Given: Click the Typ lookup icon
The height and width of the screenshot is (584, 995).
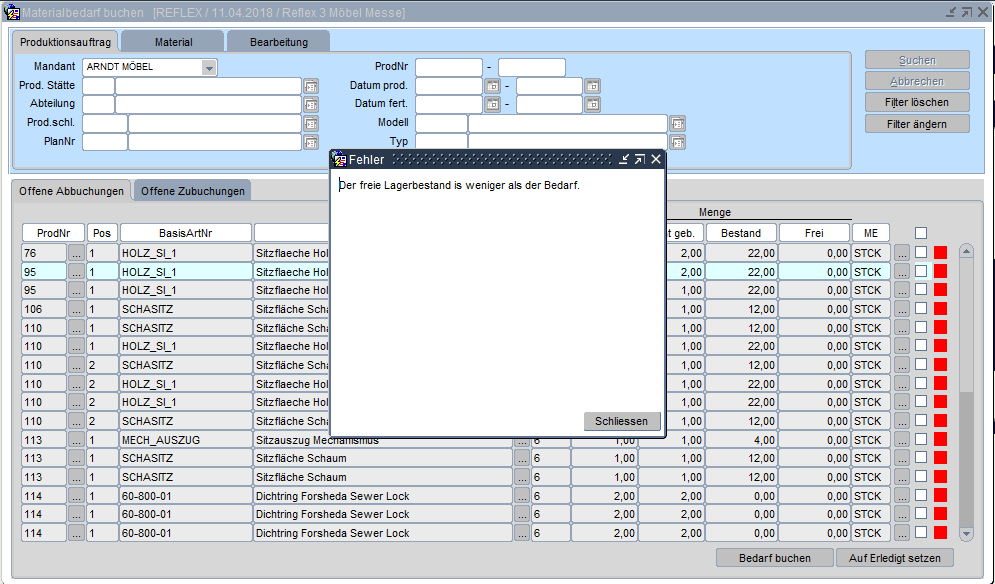Looking at the screenshot, I should 677,143.
